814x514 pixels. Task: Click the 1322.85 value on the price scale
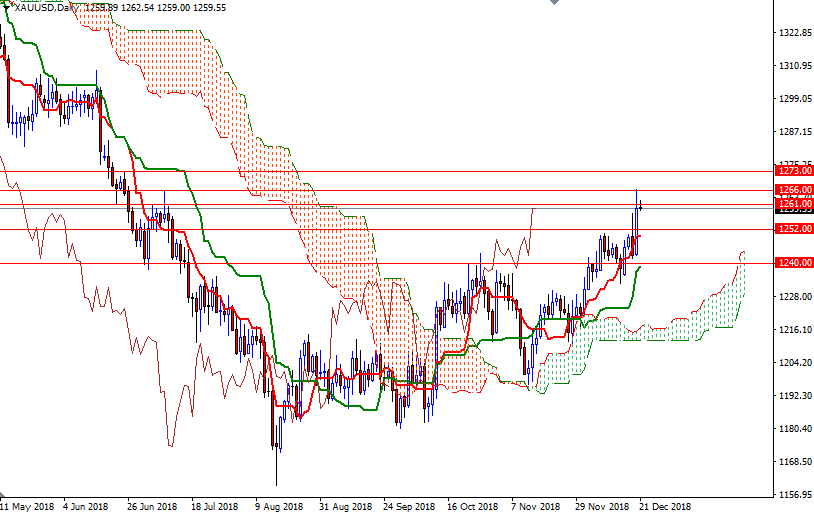pyautogui.click(x=794, y=33)
